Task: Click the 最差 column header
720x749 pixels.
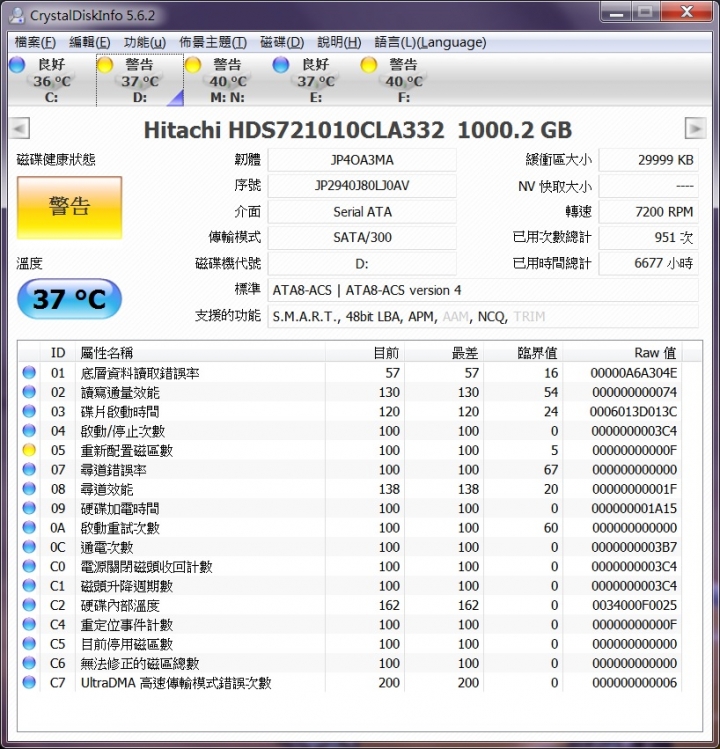Action: (444, 353)
